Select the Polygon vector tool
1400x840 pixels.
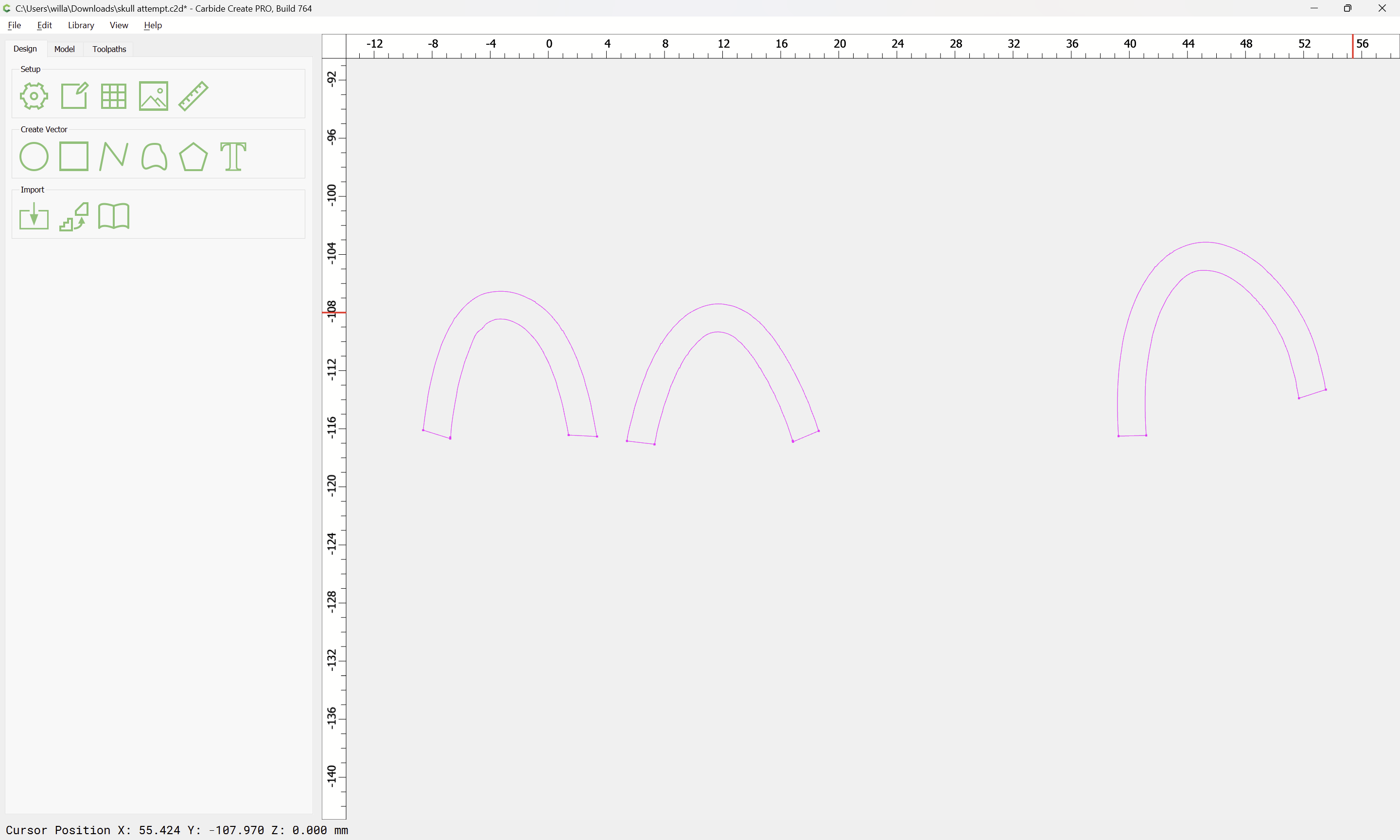(x=193, y=156)
